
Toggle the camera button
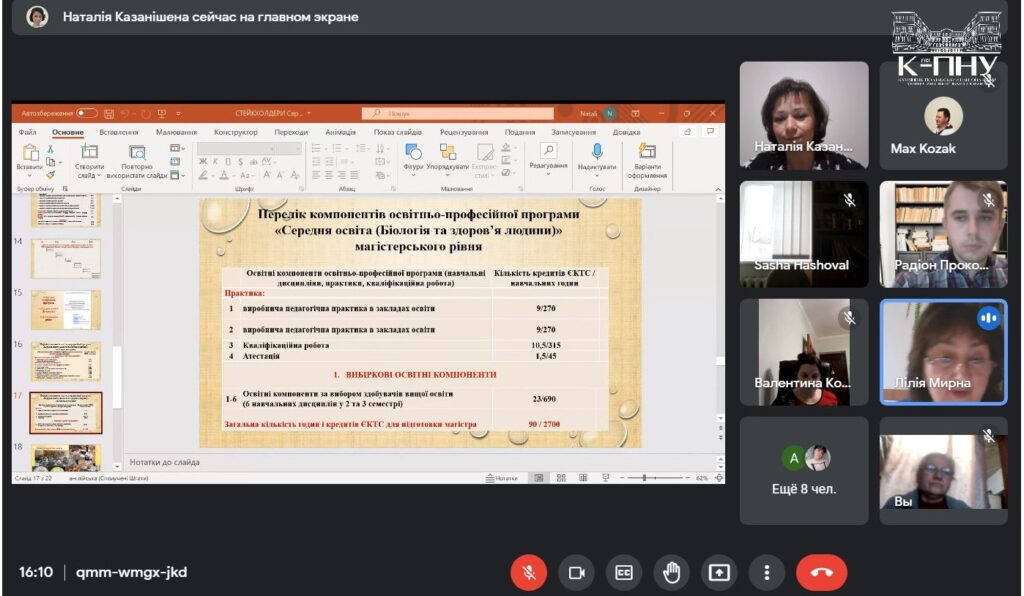pyautogui.click(x=576, y=573)
